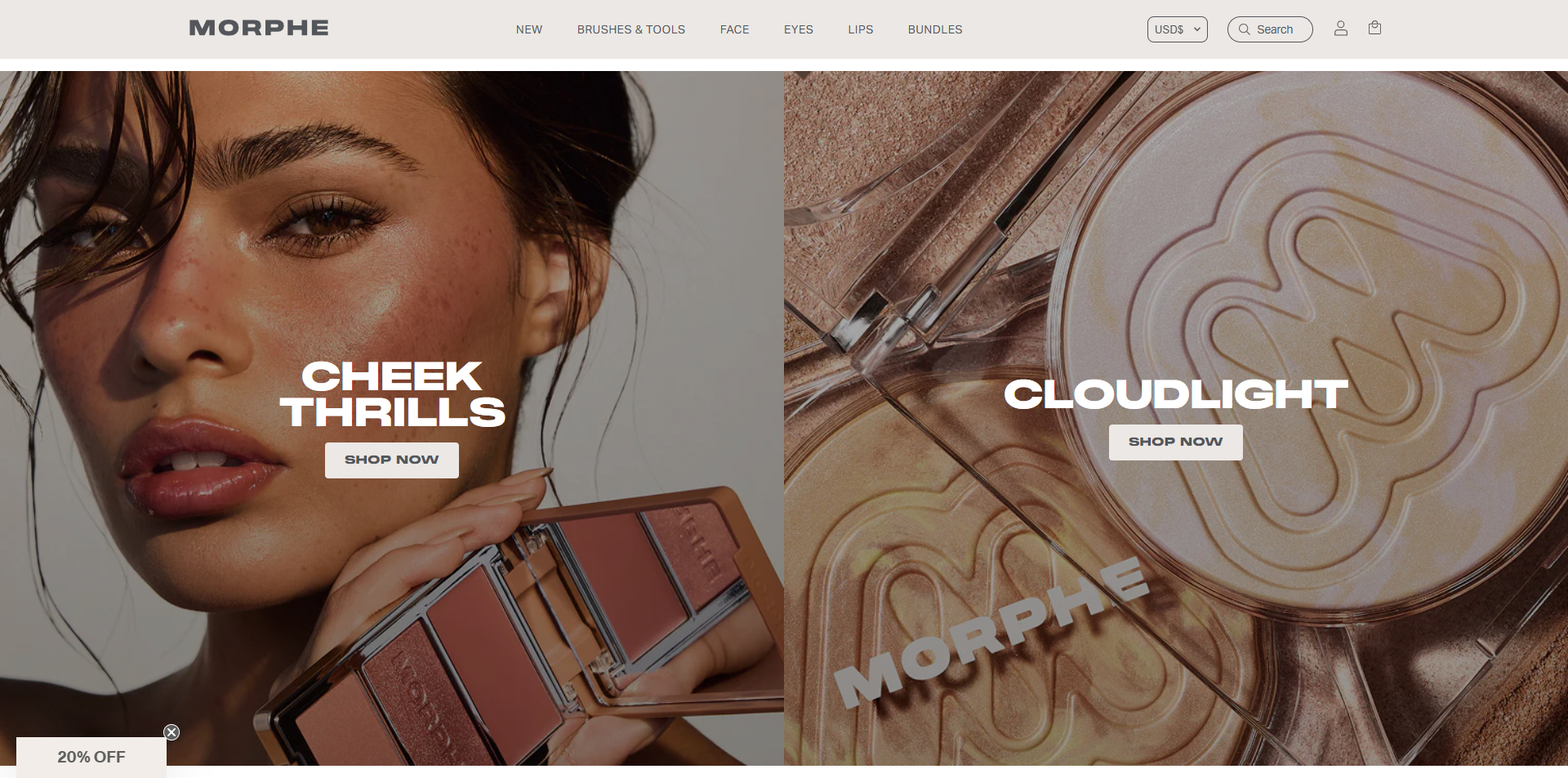This screenshot has height=778, width=1568.
Task: Click Shop Now under Cloudlight
Action: [1176, 442]
